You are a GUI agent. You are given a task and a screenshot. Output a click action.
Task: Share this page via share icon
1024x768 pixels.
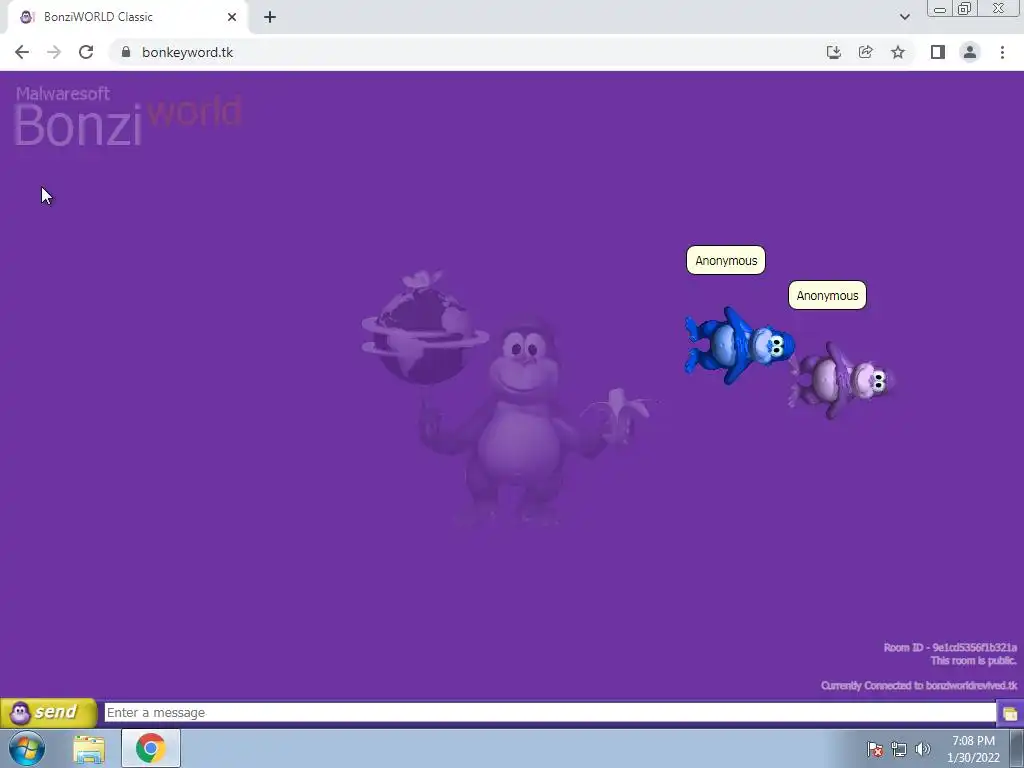click(865, 52)
